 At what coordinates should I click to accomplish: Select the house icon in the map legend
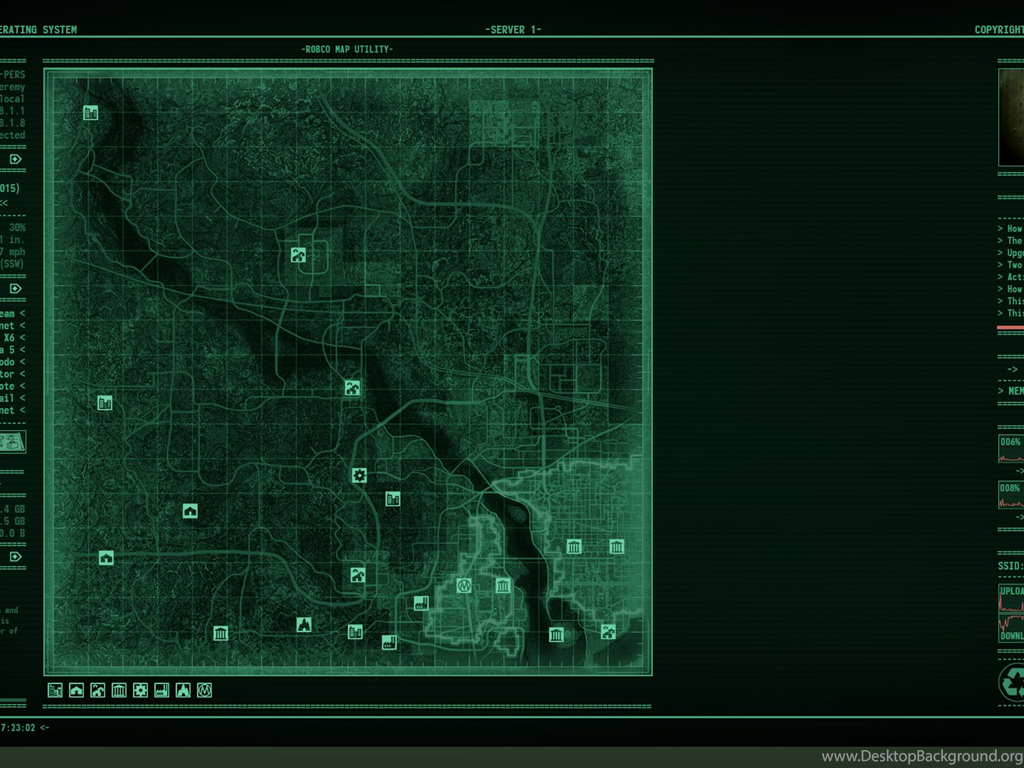tap(76, 690)
